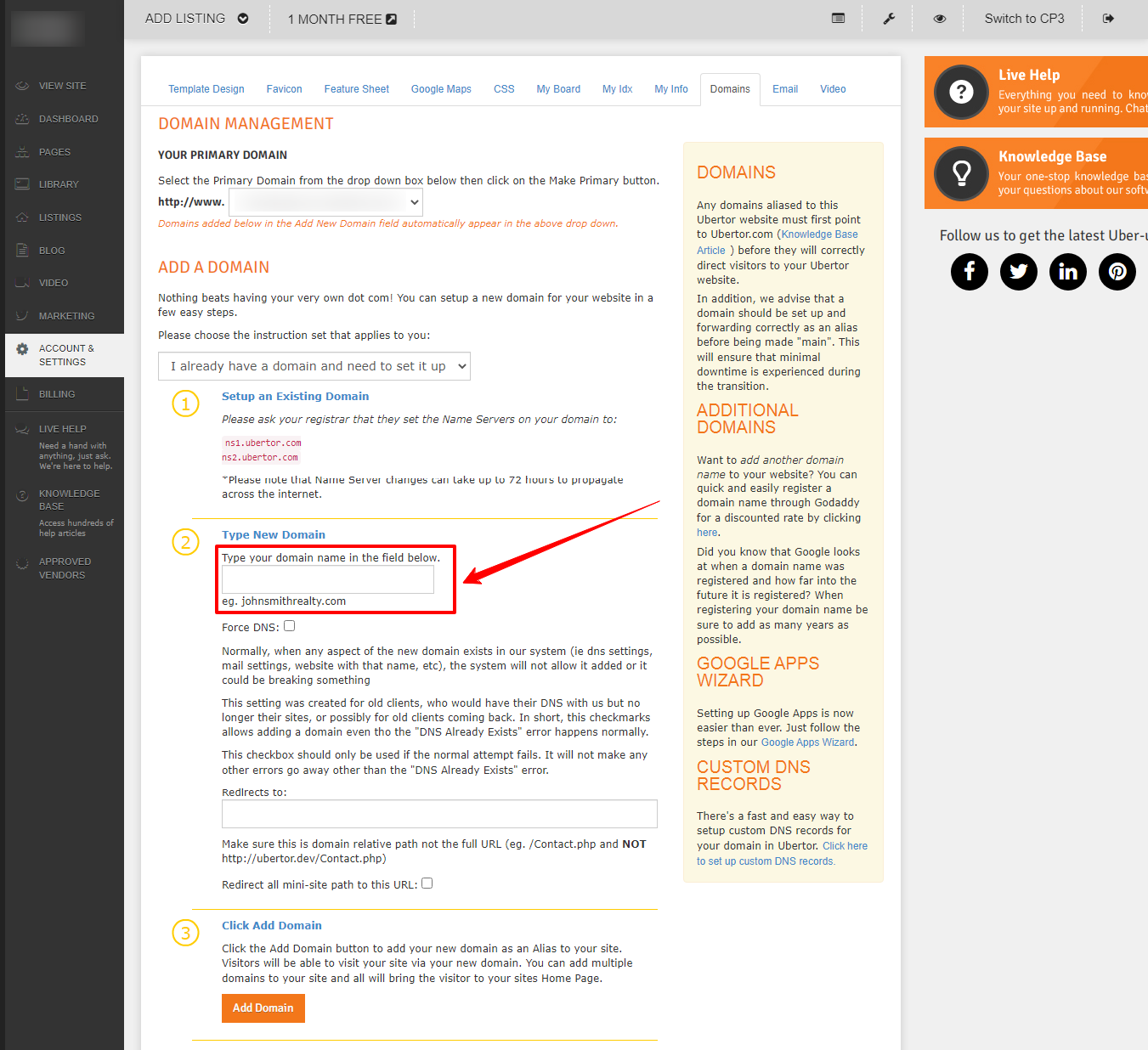
Task: Switch to the Email tab
Action: tap(785, 89)
